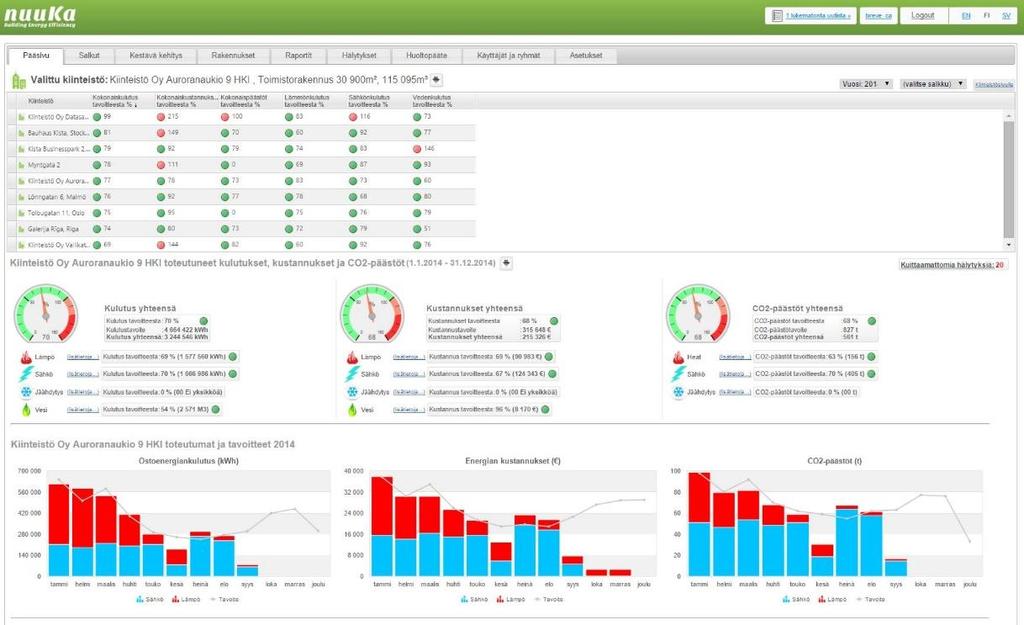Click the Jäähdytys snowflake icon under Kulutus yhteensä
Image resolution: width=1024 pixels, height=625 pixels.
coord(26,393)
